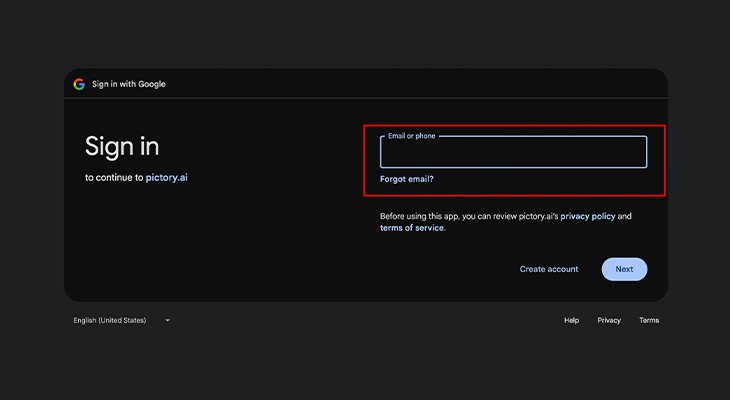Viewport: 730px width, 400px height.
Task: Open the Forgot email? link
Action: 406,179
